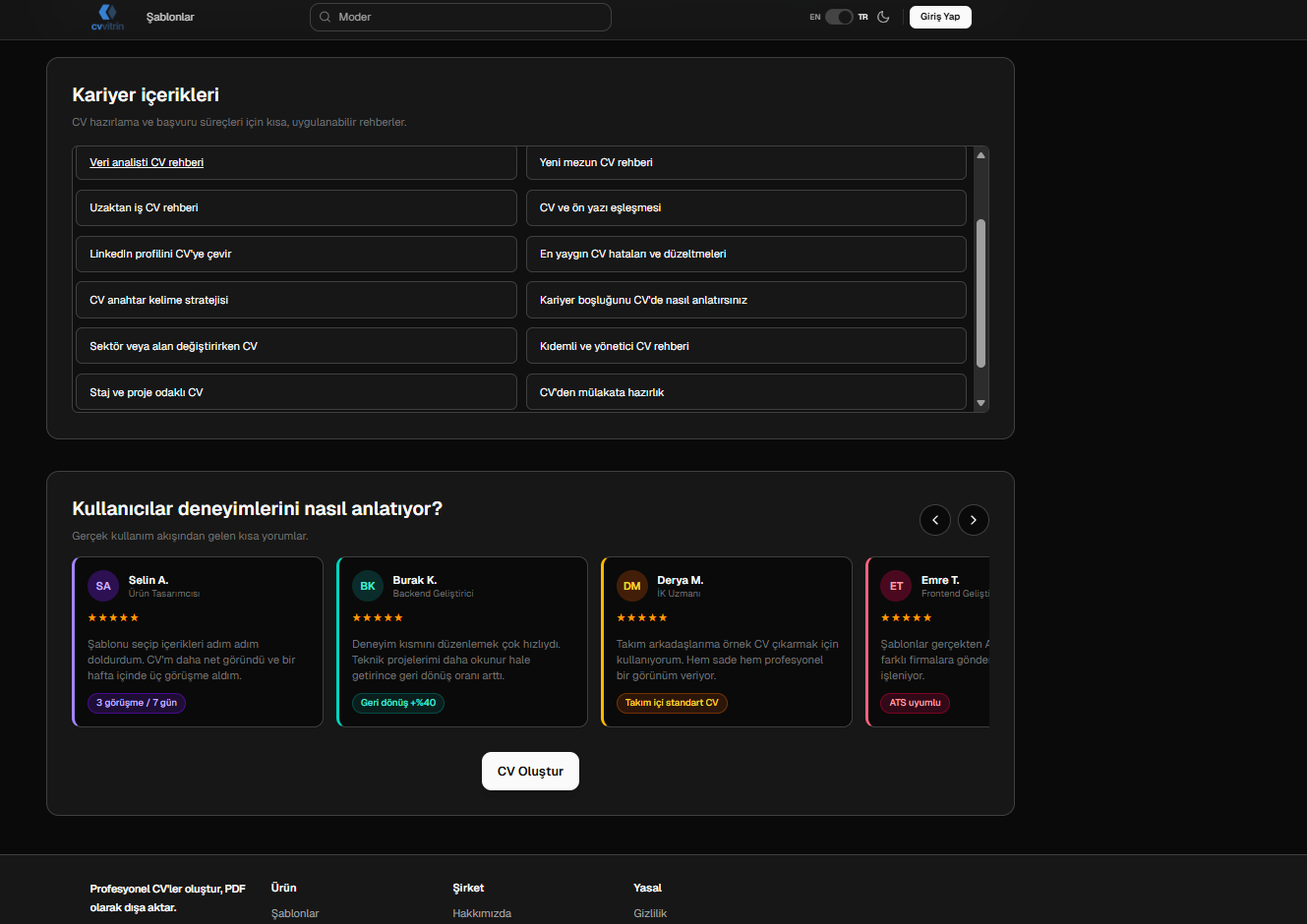Open the Şablonlar menu item
The width and height of the screenshot is (1307, 924).
pyautogui.click(x=170, y=17)
